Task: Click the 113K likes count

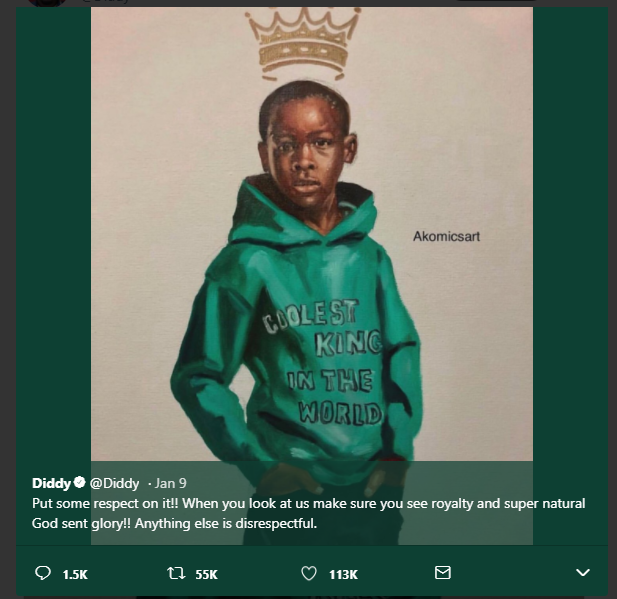Action: 343,575
